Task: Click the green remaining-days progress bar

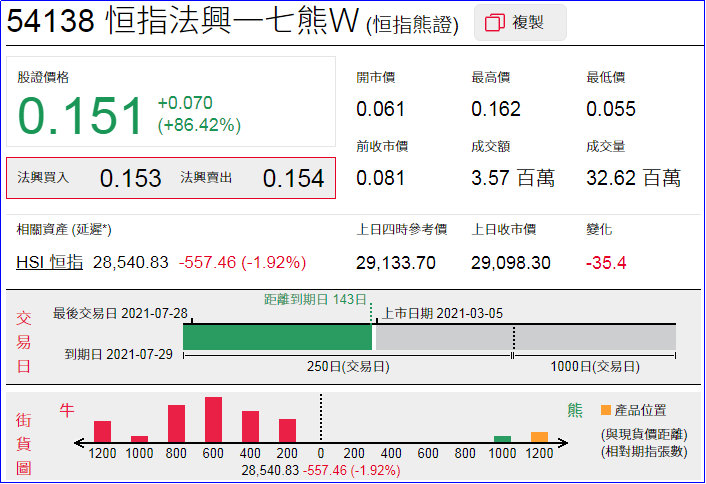Action: pyautogui.click(x=277, y=337)
